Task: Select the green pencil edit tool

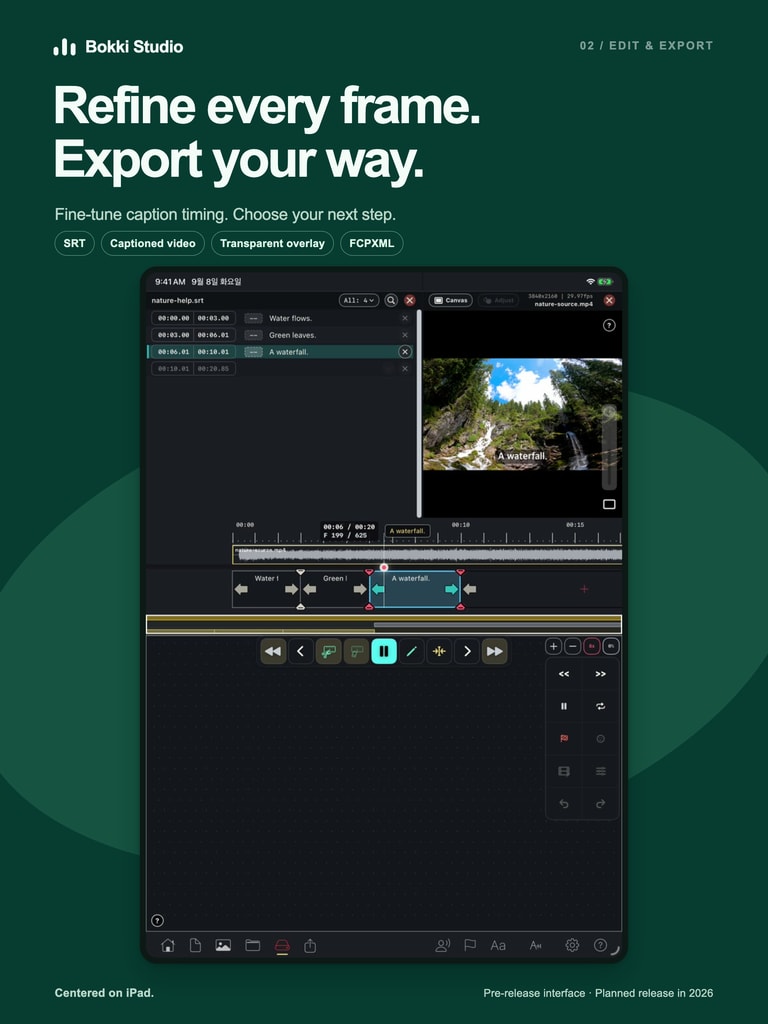Action: point(411,651)
